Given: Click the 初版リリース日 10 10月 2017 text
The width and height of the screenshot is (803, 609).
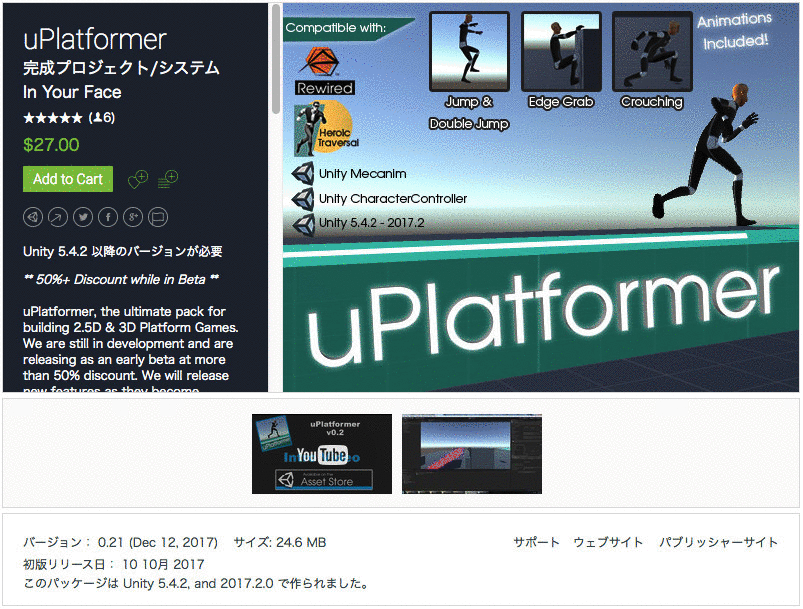Looking at the screenshot, I should (x=114, y=564).
